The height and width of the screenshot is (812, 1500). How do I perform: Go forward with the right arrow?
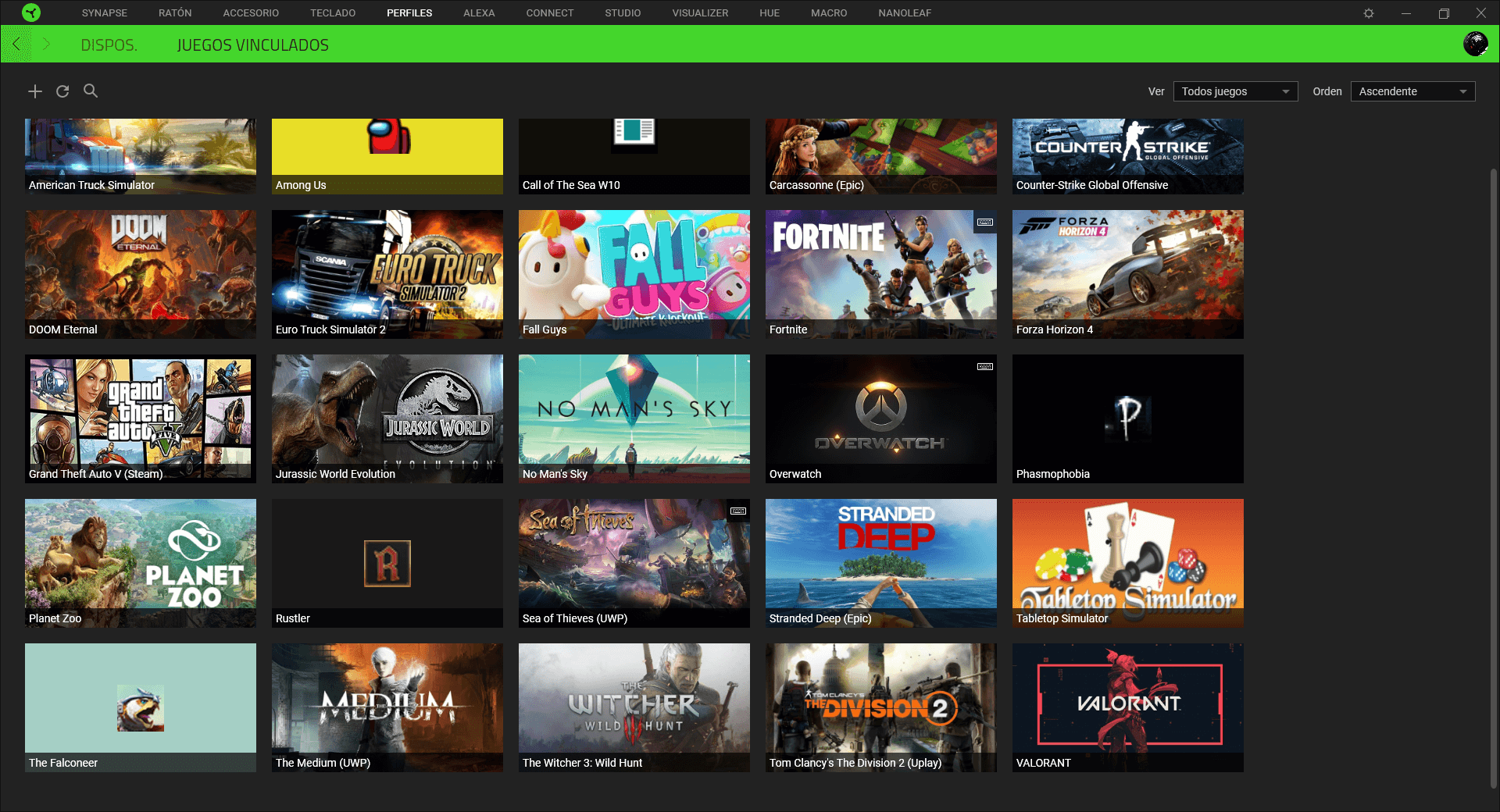coord(46,45)
